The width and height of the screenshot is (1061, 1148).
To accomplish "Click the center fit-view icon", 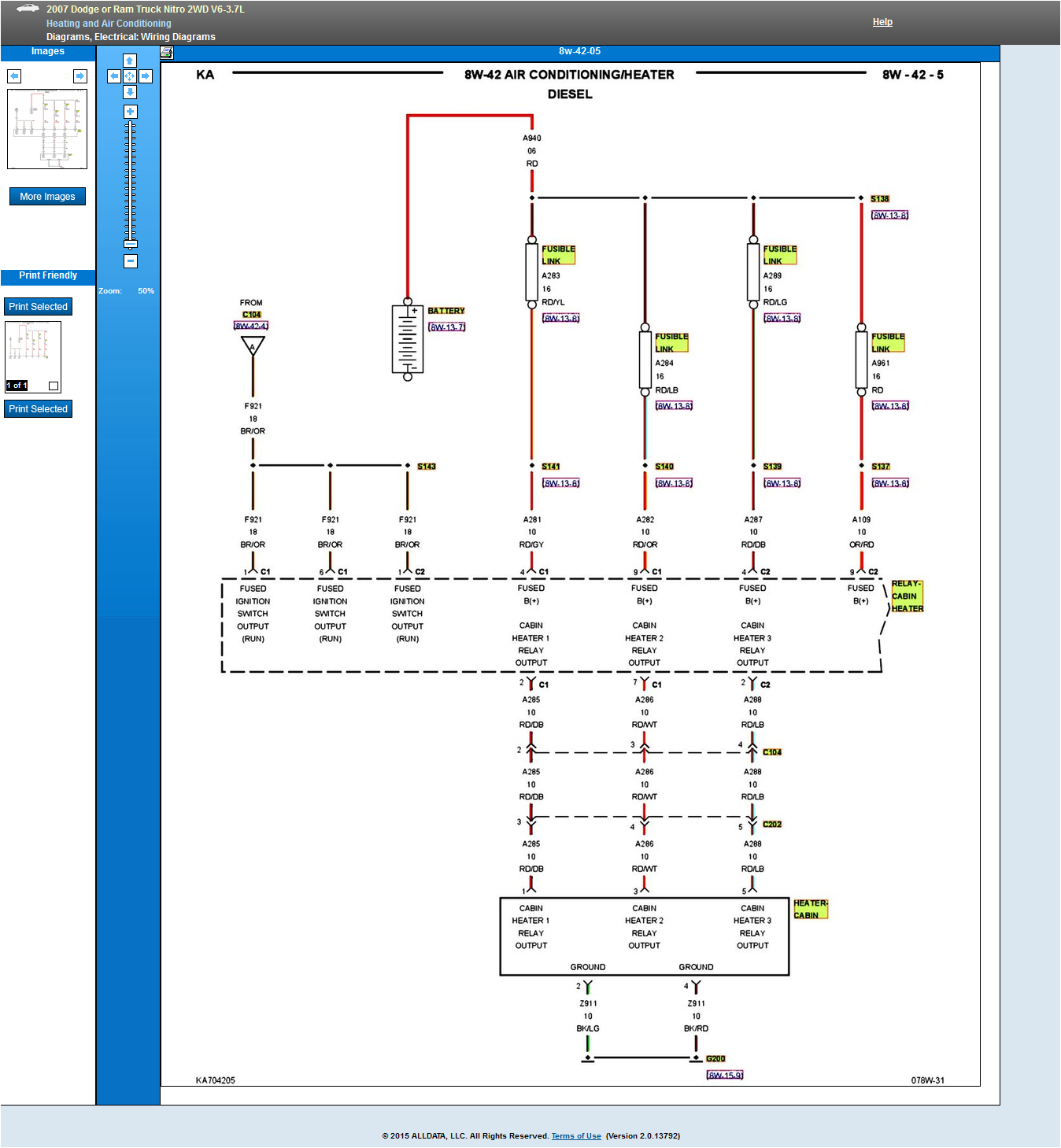I will tap(129, 76).
